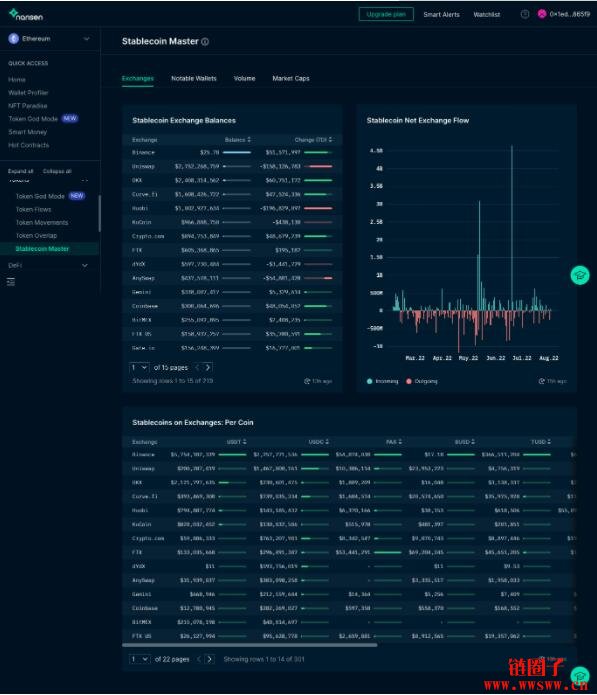Open Hot Contracts

[28, 145]
